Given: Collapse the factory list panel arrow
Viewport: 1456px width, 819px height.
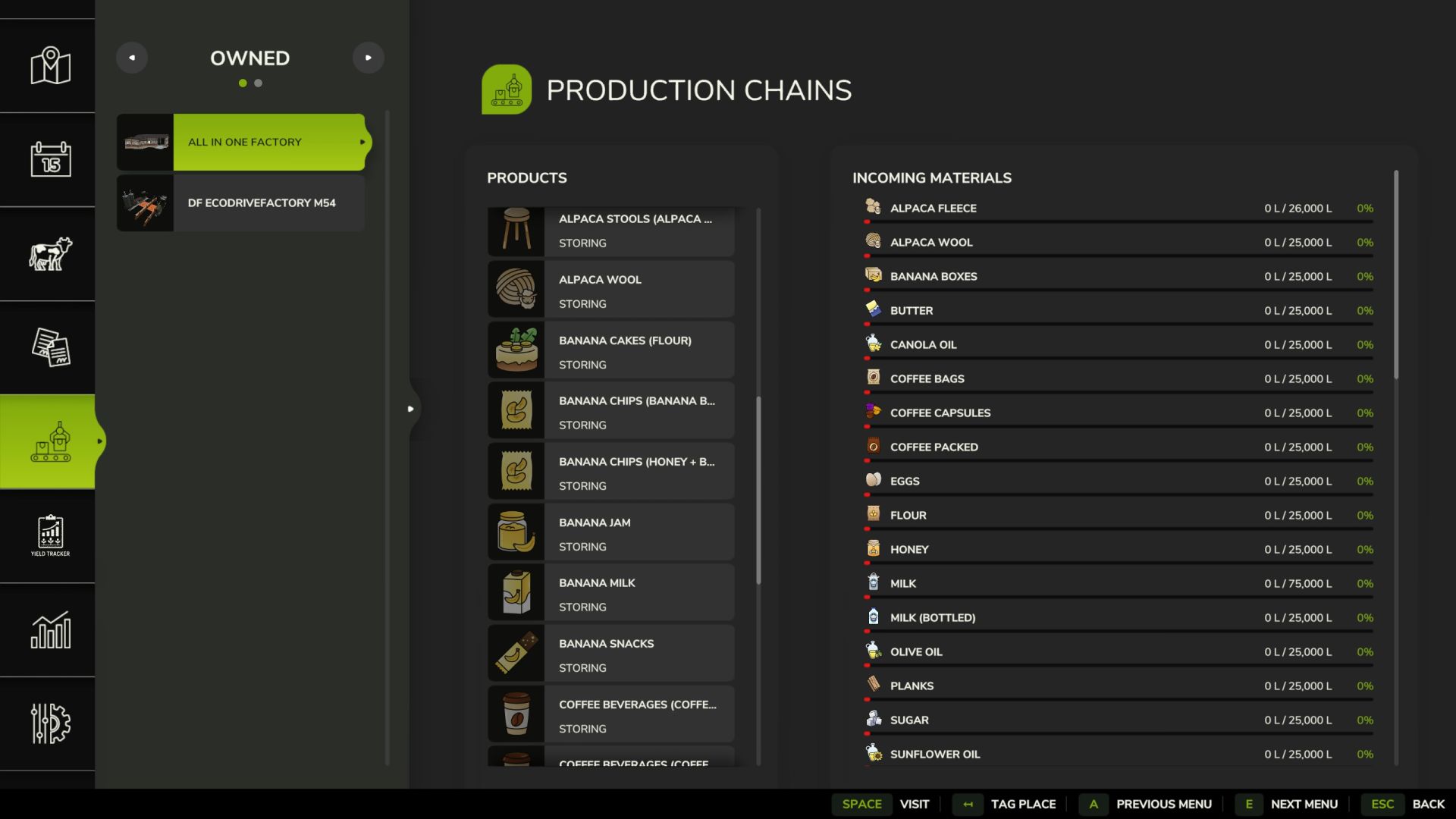Looking at the screenshot, I should pos(411,409).
